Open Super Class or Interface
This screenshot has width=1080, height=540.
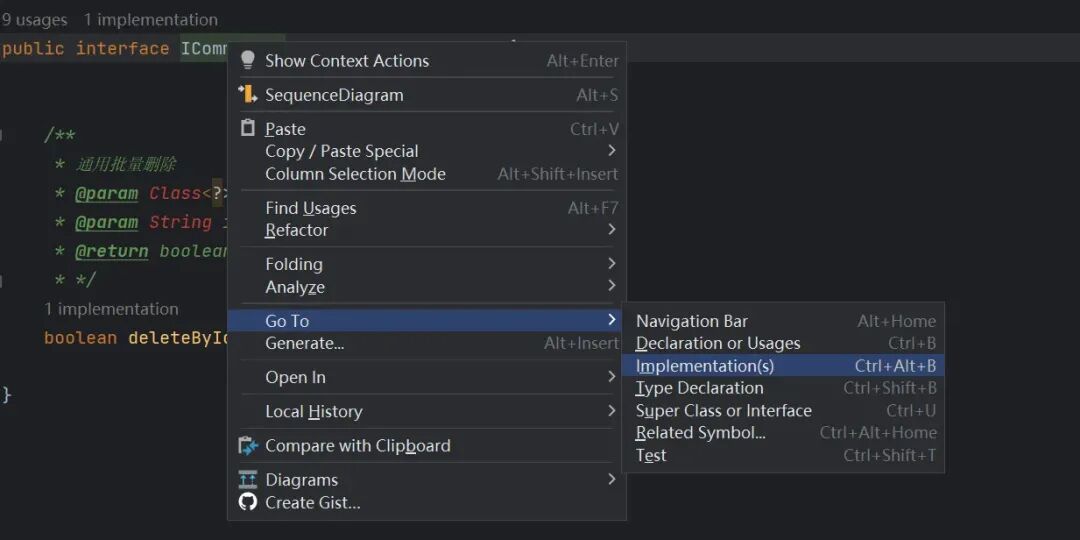click(x=723, y=411)
